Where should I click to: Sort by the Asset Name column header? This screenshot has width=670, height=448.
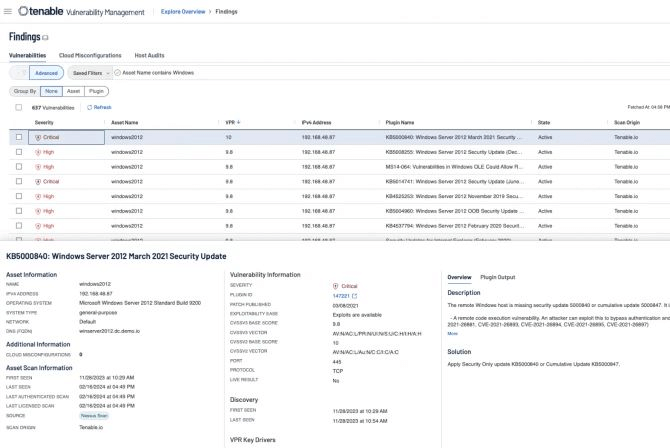pyautogui.click(x=124, y=123)
